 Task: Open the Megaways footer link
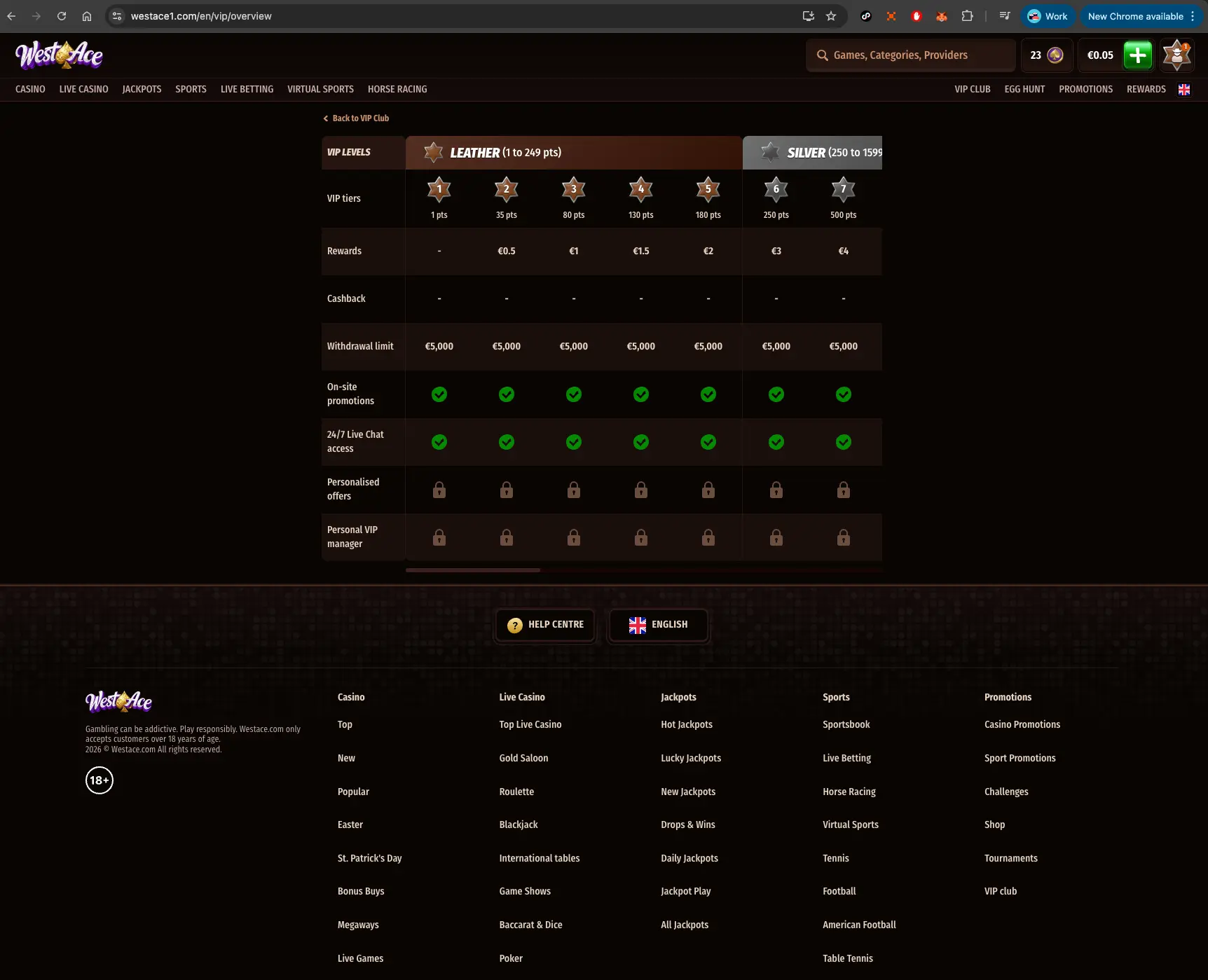358,925
